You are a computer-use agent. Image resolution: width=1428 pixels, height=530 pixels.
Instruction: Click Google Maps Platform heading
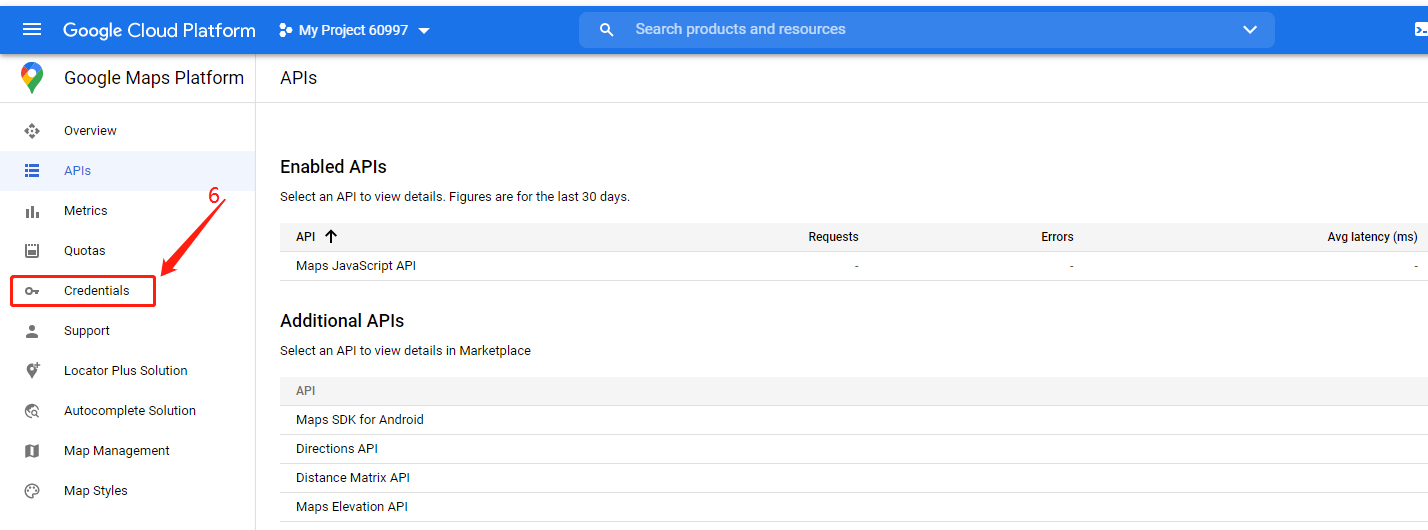click(154, 78)
